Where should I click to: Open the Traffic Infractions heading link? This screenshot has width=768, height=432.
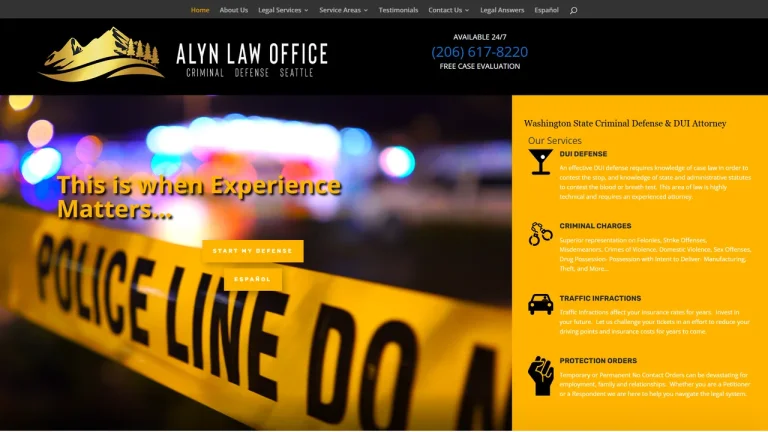click(600, 298)
